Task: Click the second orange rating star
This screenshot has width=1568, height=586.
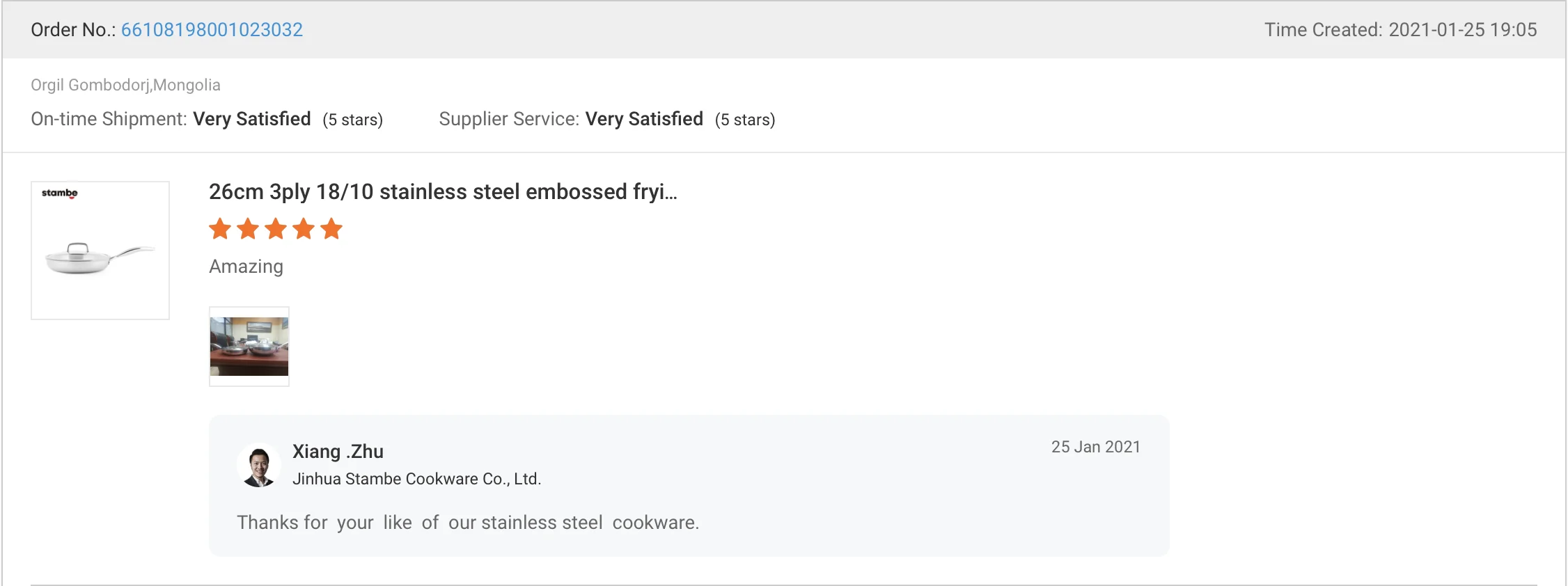Action: [248, 228]
